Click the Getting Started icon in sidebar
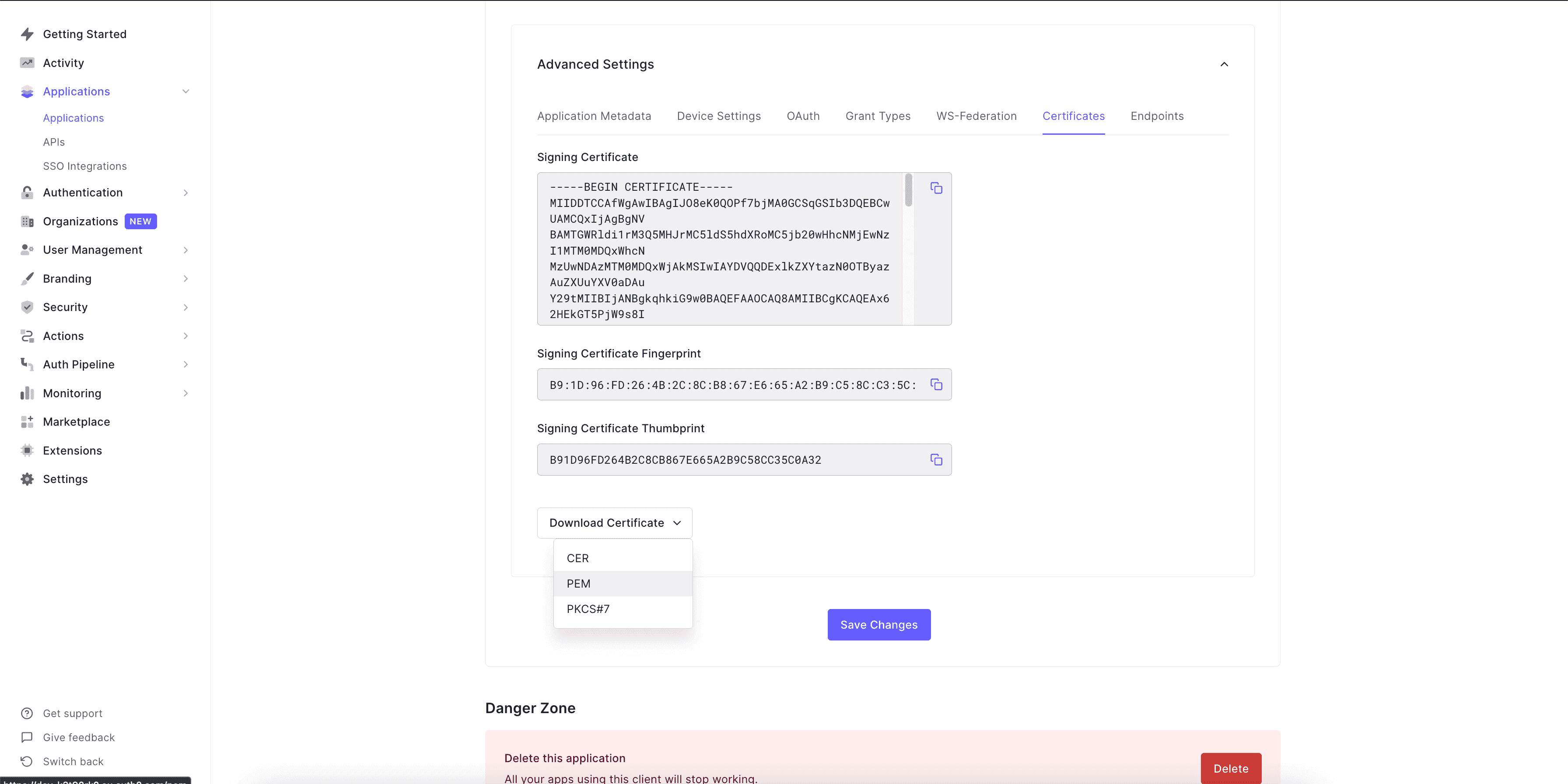Image resolution: width=1568 pixels, height=784 pixels. pos(28,34)
